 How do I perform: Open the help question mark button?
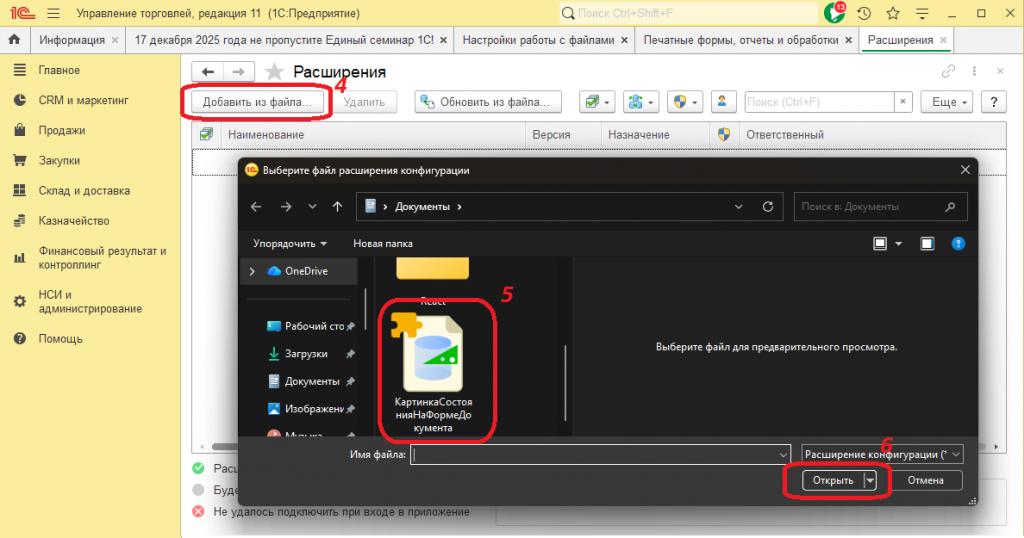(x=994, y=102)
